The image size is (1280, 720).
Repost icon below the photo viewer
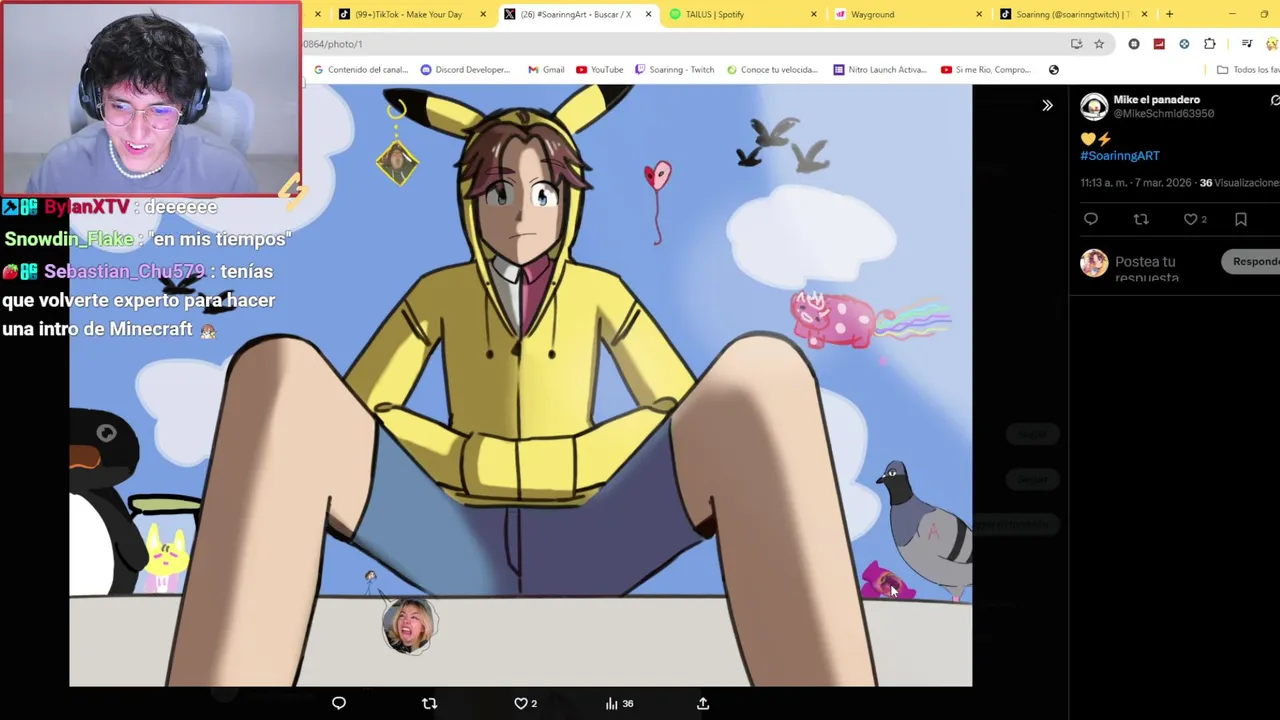429,703
